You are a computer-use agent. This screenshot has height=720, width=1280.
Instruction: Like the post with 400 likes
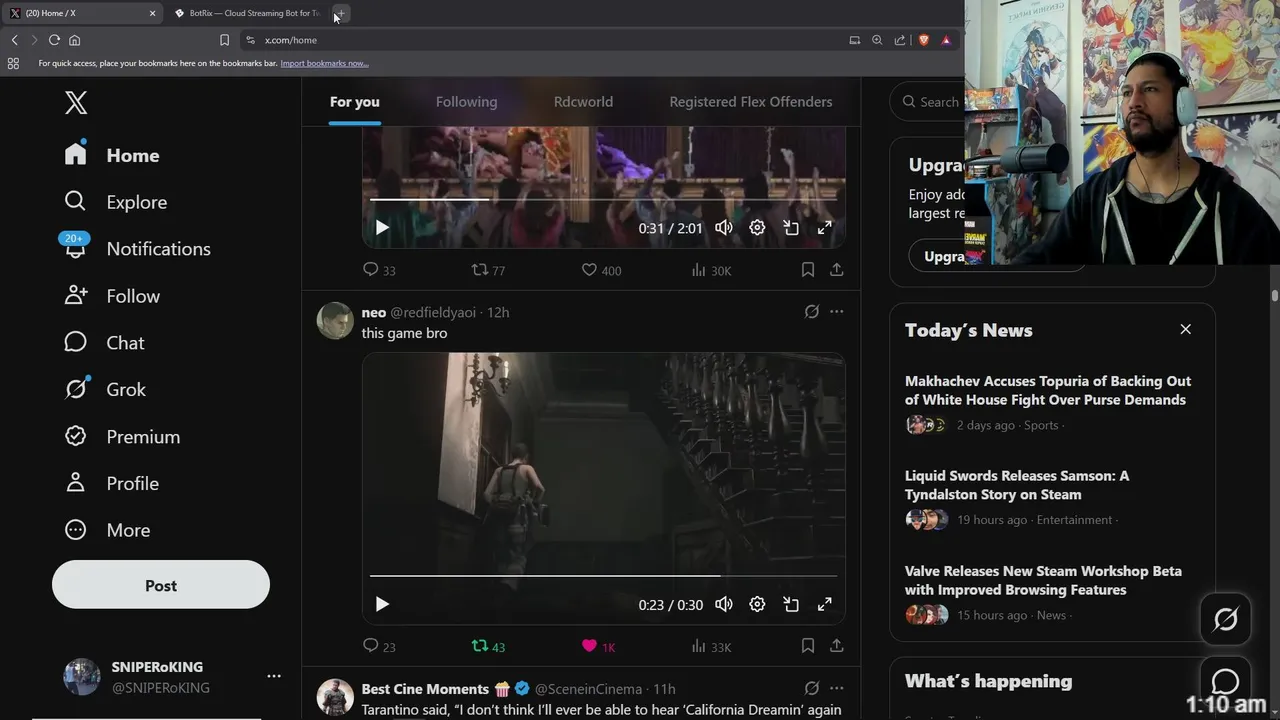click(601, 270)
